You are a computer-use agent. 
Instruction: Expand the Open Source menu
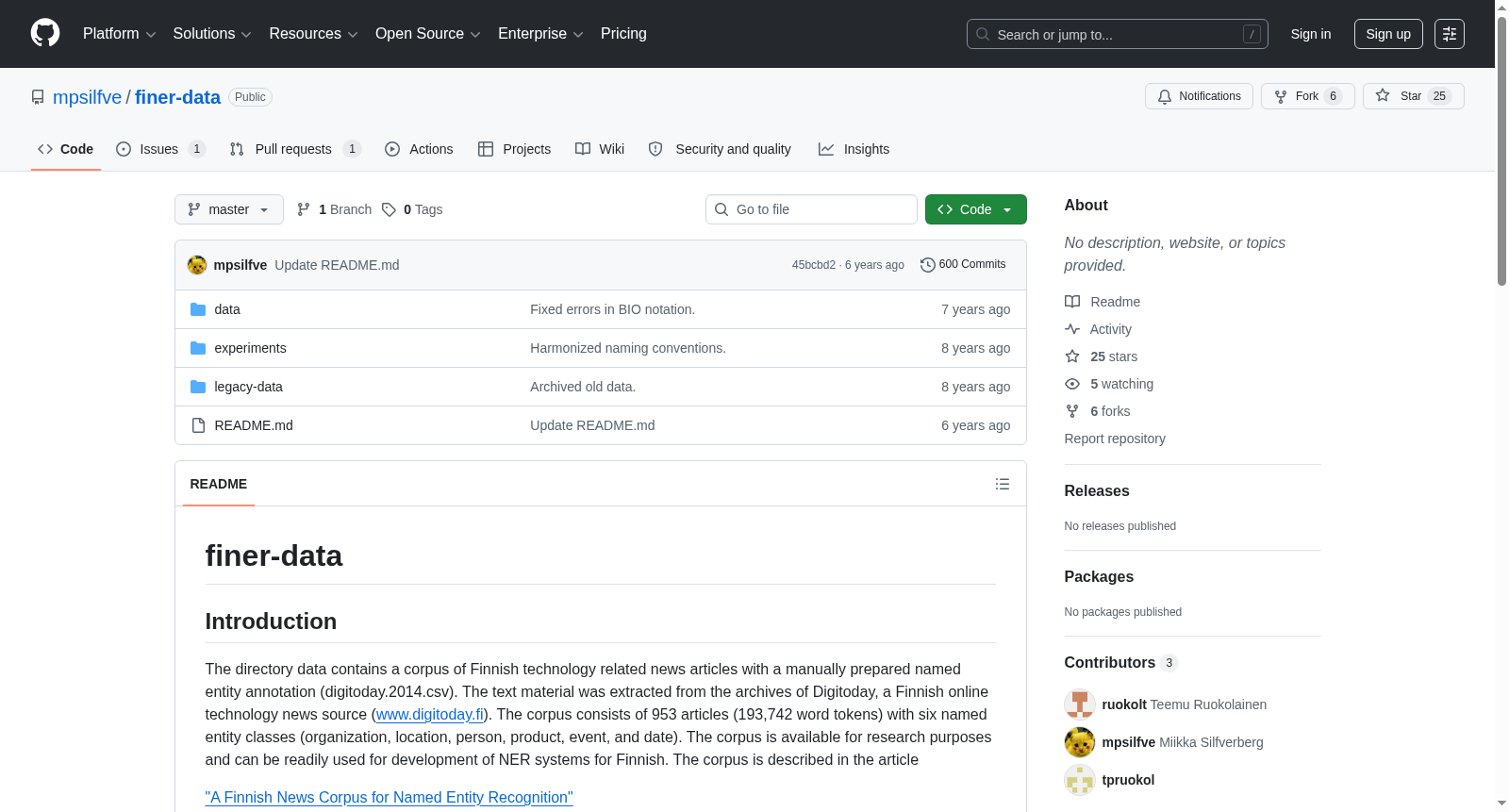click(x=428, y=34)
